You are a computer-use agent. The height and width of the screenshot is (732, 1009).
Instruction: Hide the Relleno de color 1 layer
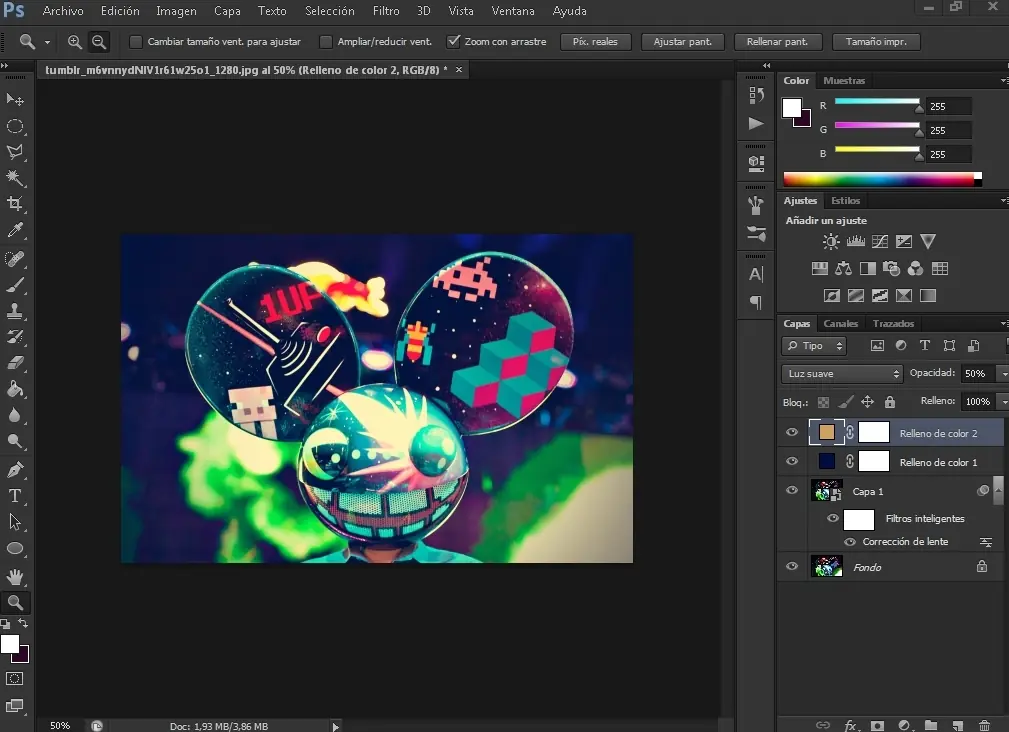point(792,462)
